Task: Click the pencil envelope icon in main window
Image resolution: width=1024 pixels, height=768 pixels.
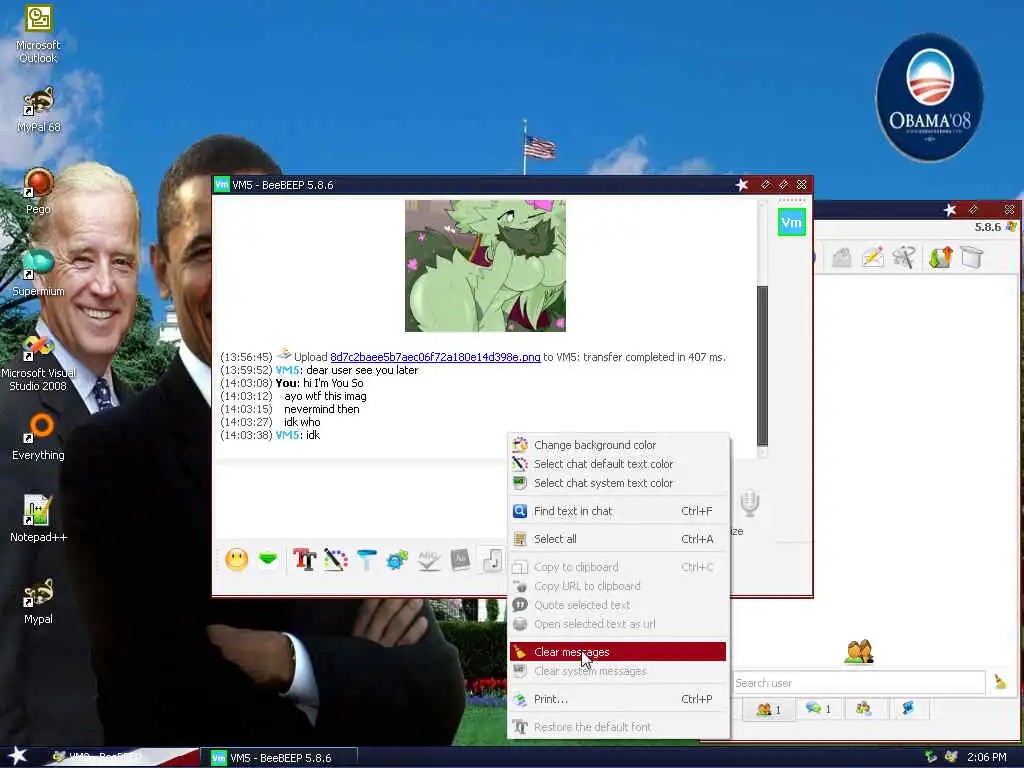Action: [x=872, y=257]
